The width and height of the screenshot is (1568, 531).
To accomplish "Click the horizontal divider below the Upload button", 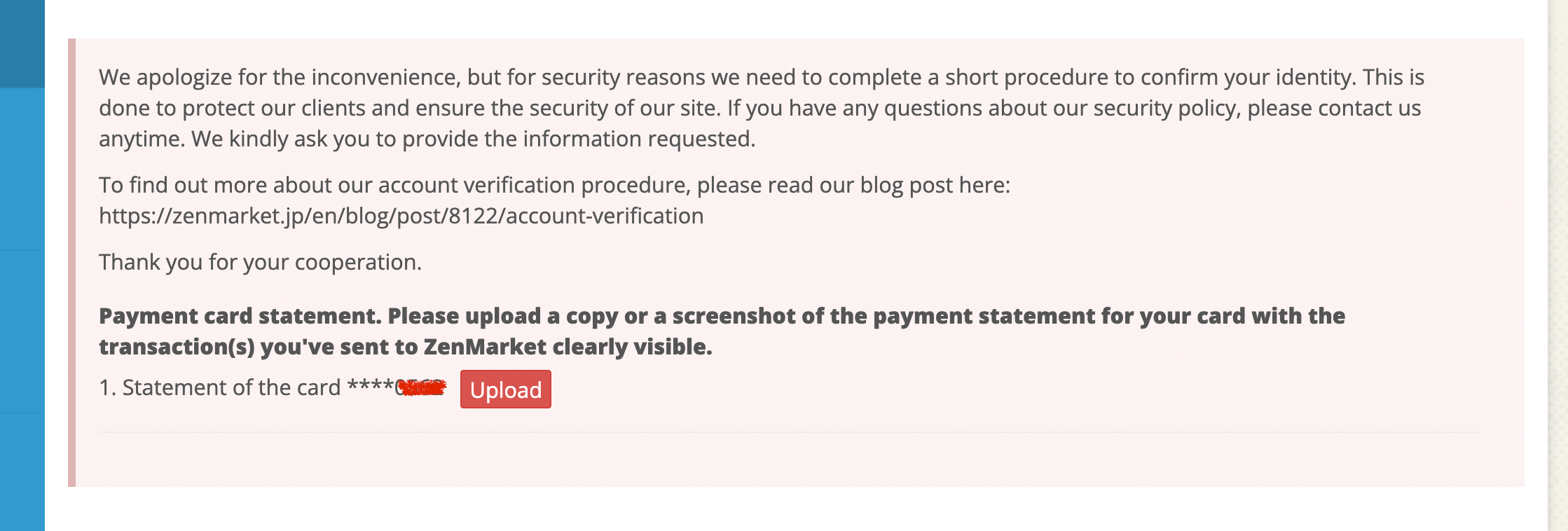I will [788, 432].
